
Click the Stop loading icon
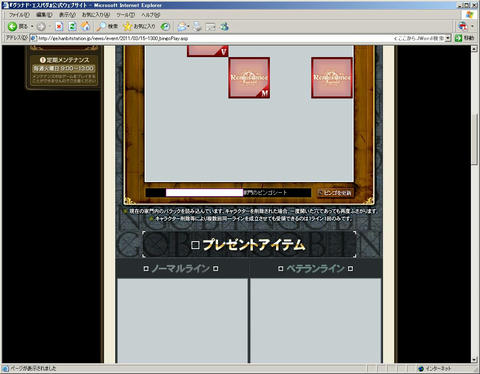pos(59,27)
